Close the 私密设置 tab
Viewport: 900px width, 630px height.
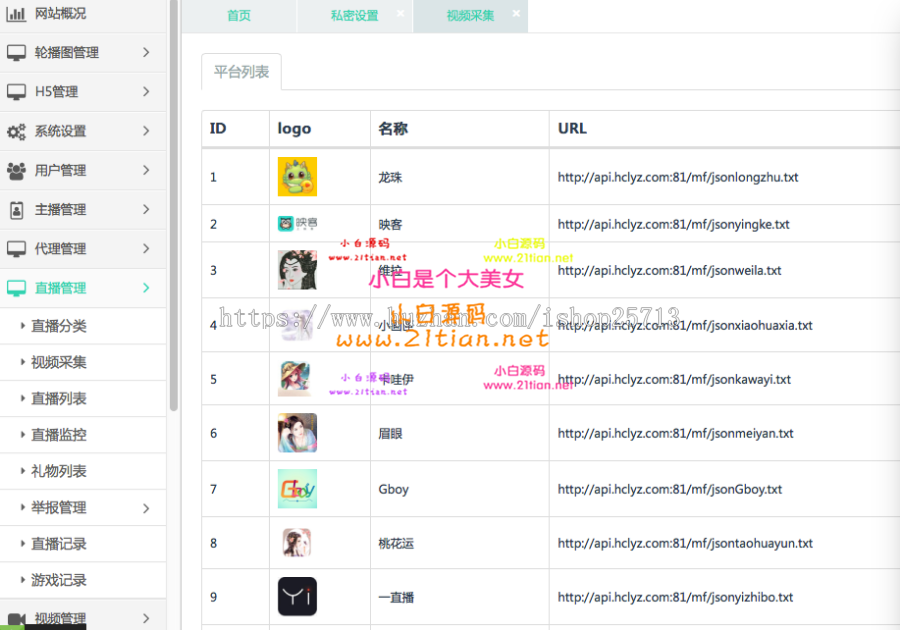point(401,13)
